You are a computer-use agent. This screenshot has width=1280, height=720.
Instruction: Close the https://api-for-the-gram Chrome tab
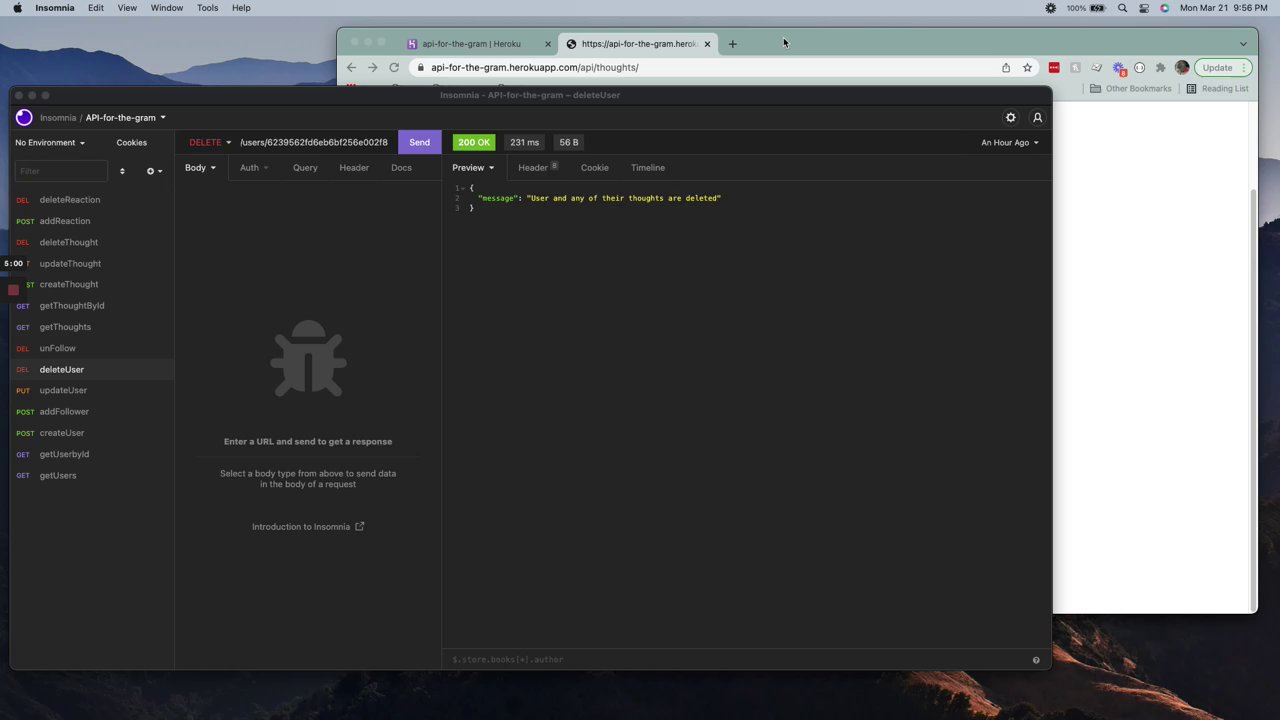(707, 44)
